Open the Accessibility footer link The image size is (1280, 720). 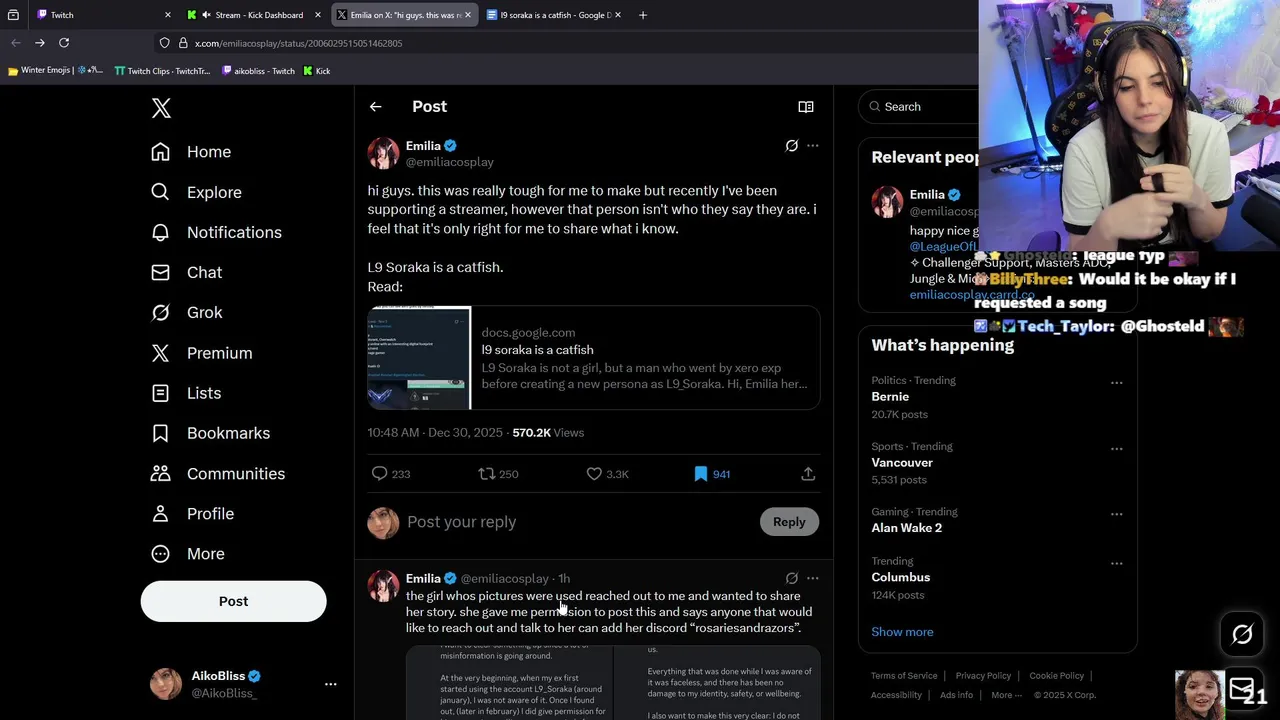tap(896, 695)
